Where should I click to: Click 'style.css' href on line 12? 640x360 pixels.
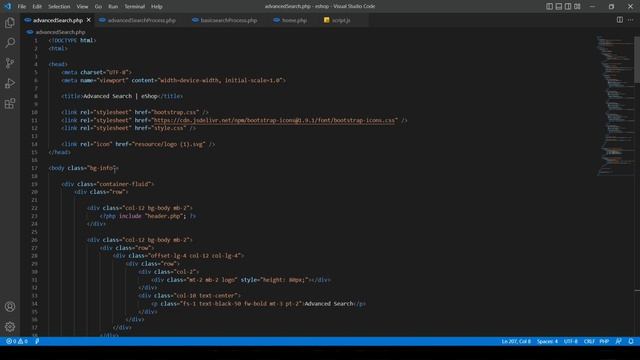169,128
